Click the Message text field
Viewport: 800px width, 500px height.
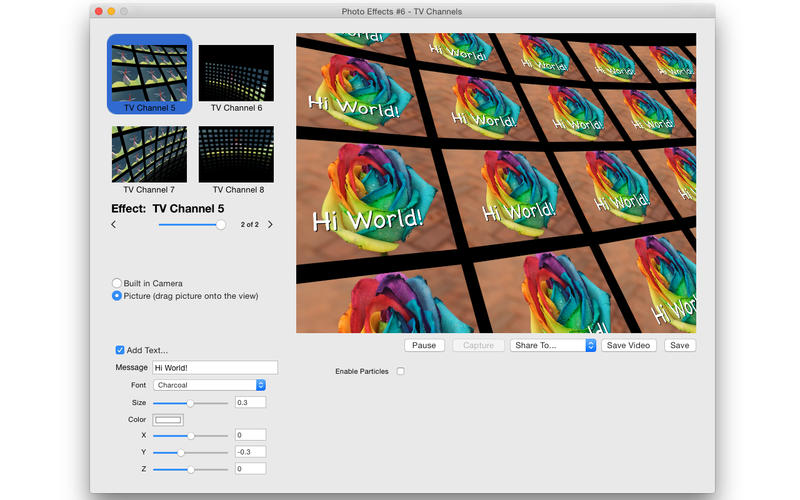pyautogui.click(x=215, y=368)
